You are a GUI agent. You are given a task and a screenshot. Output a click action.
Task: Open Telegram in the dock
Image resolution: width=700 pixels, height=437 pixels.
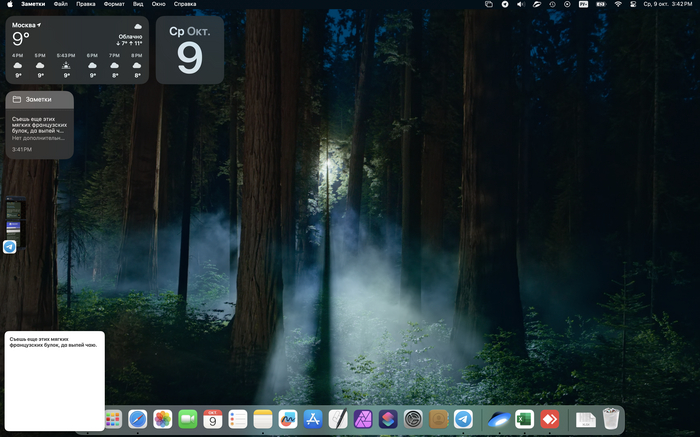(463, 420)
